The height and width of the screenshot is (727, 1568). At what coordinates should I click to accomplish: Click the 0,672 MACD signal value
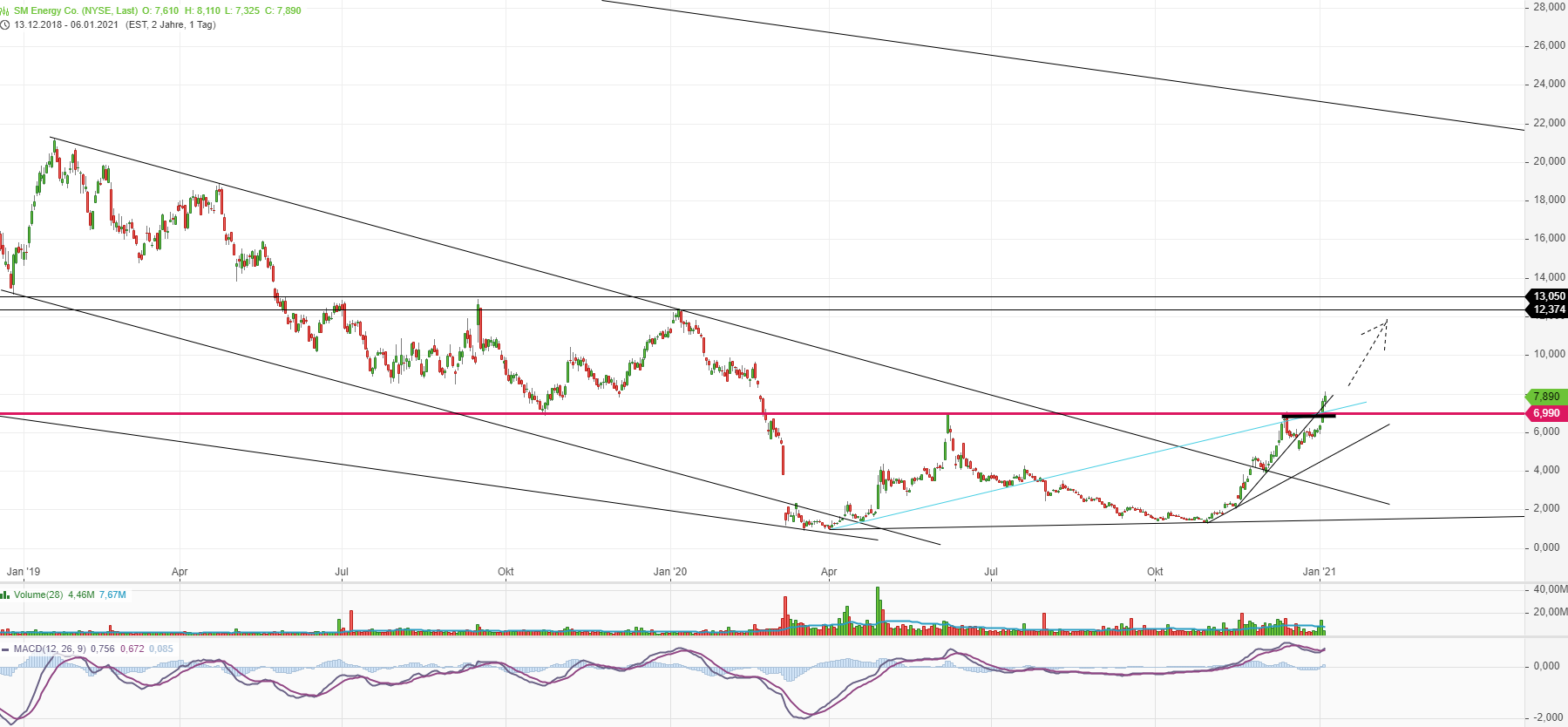[x=132, y=649]
